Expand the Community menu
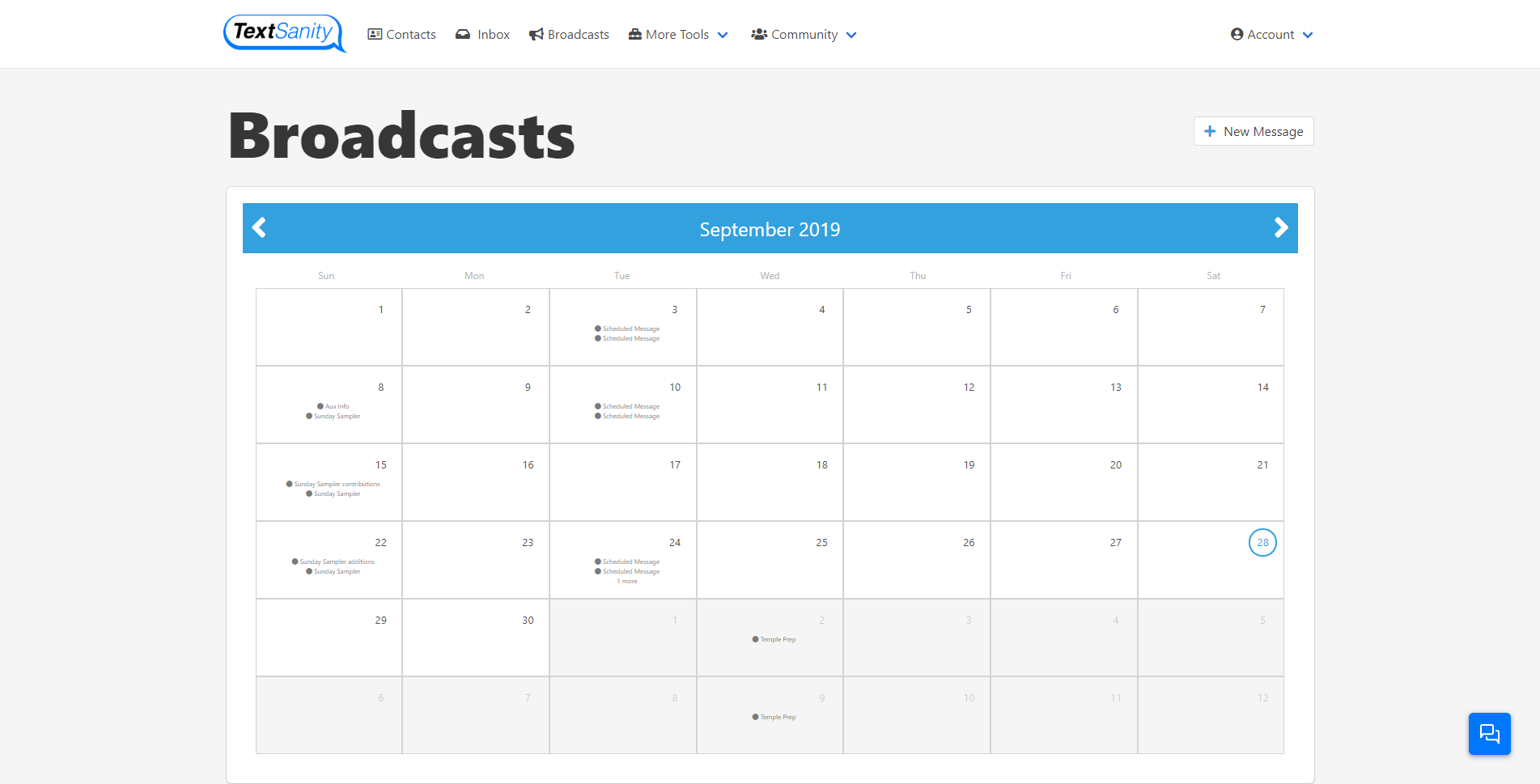Viewport: 1540px width, 784px height. (804, 34)
